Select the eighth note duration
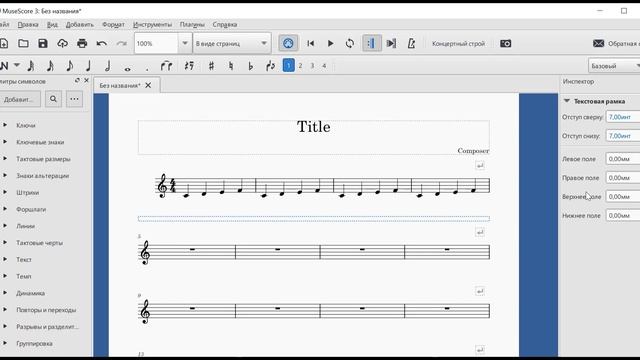Viewport: 640px width, 360px height. point(69,66)
